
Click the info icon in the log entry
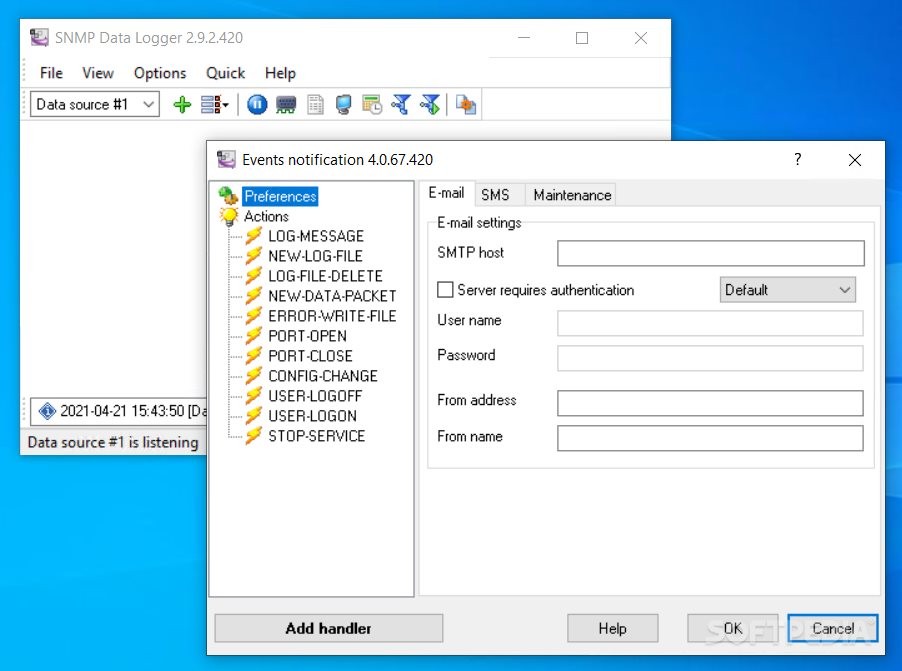coord(47,411)
